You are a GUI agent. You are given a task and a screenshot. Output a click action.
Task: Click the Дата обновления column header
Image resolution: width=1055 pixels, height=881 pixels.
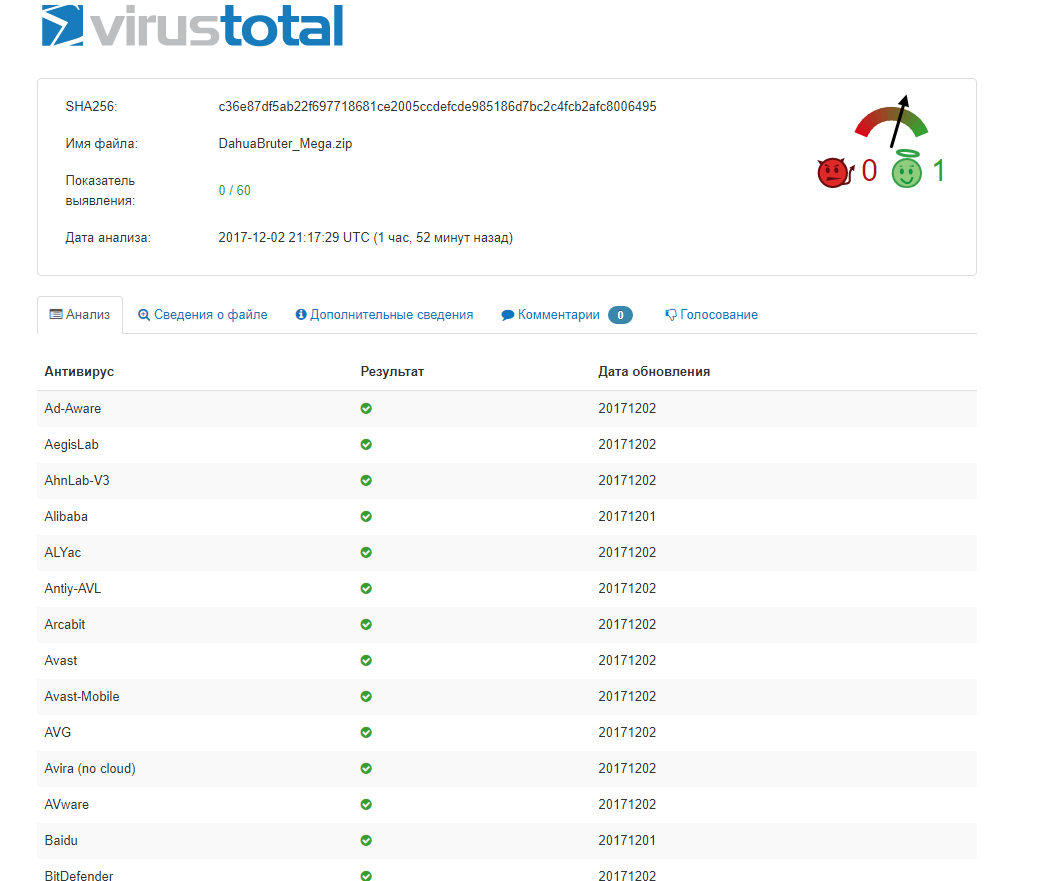click(654, 372)
